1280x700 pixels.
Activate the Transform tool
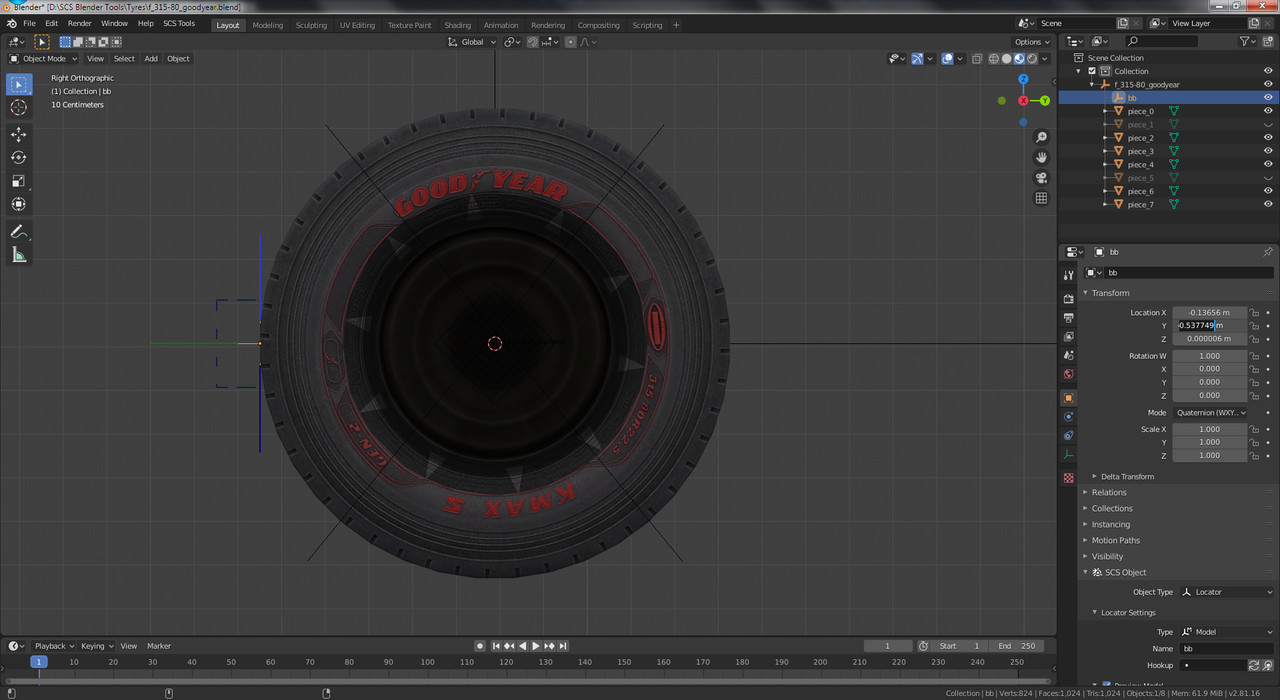click(x=19, y=204)
